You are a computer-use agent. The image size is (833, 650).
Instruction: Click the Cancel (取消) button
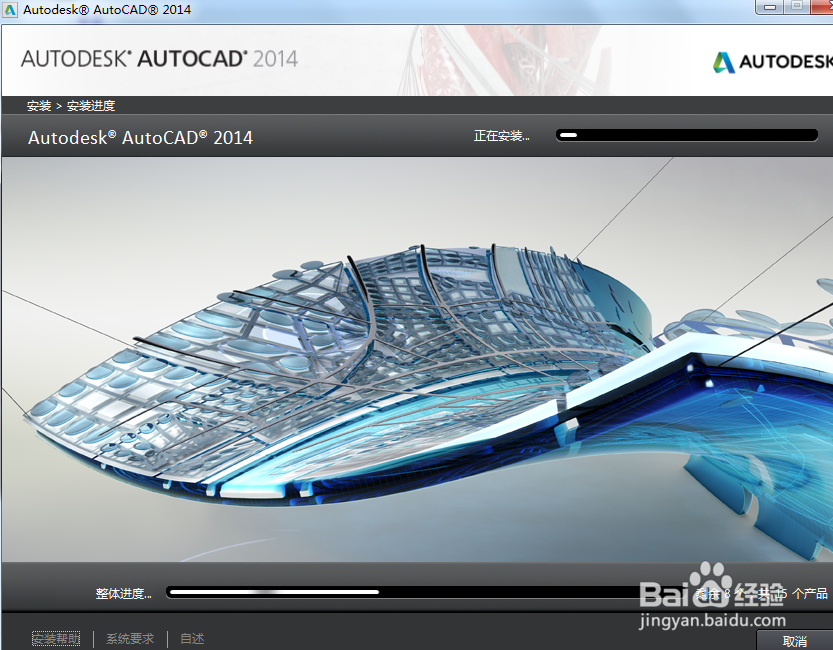click(795, 640)
